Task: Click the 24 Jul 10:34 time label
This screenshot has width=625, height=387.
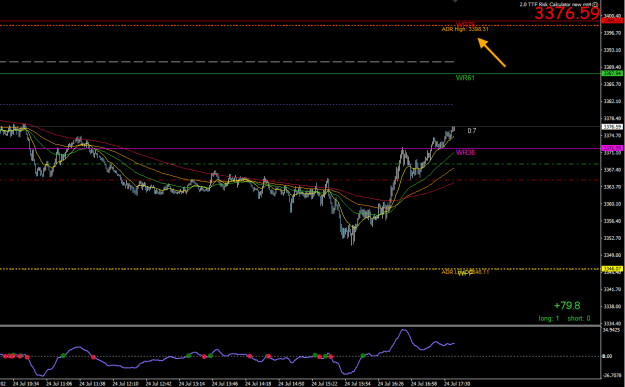Action: [26, 384]
